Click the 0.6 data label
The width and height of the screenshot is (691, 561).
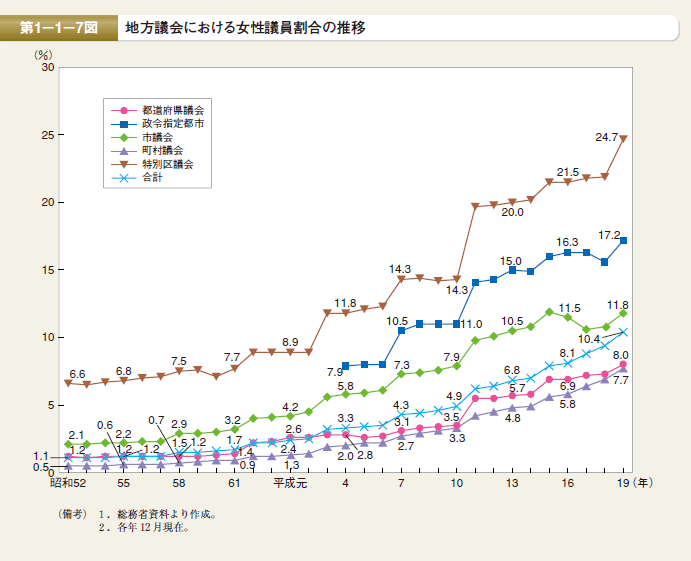[x=105, y=425]
